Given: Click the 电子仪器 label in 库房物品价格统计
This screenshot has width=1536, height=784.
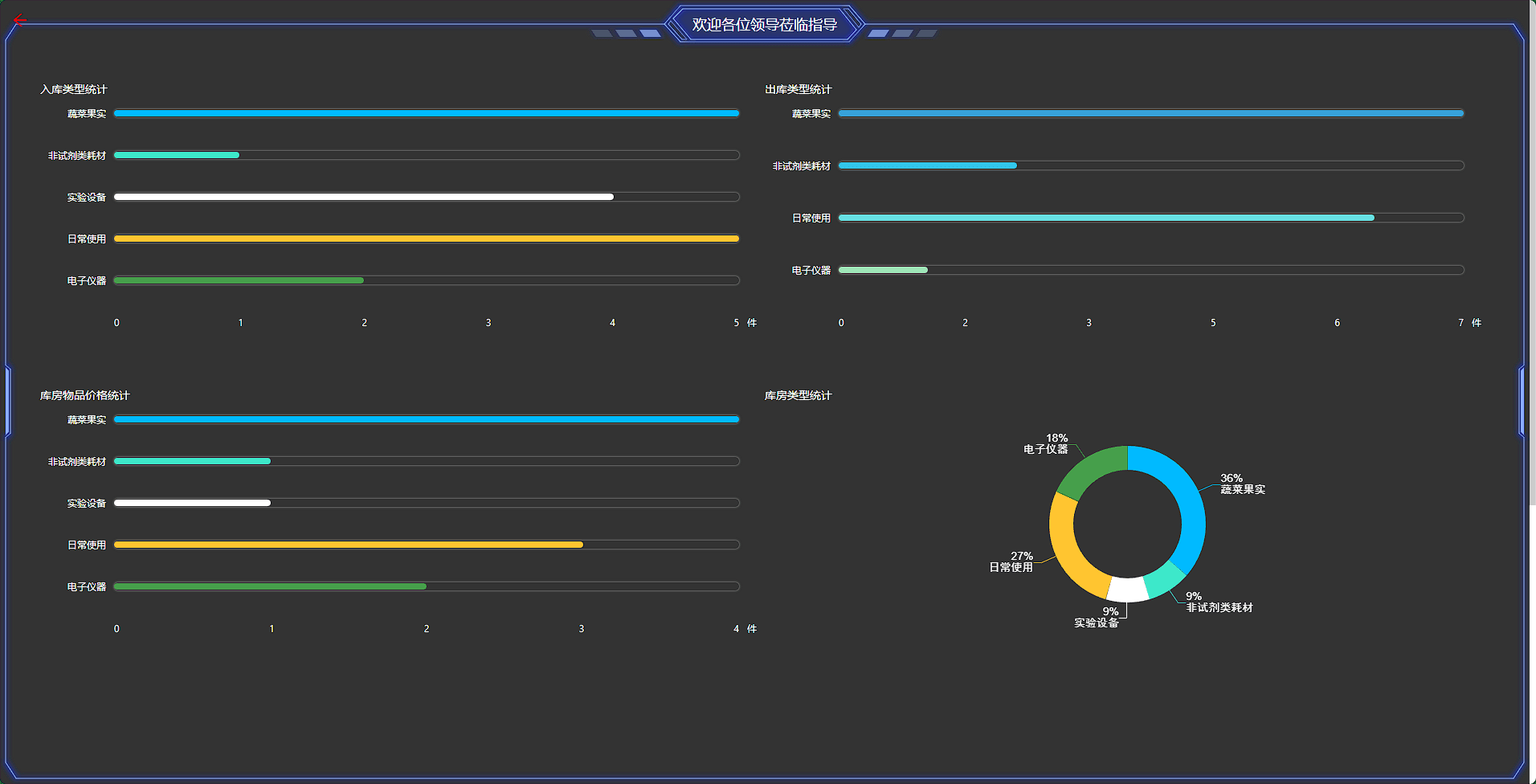Looking at the screenshot, I should pos(87,586).
